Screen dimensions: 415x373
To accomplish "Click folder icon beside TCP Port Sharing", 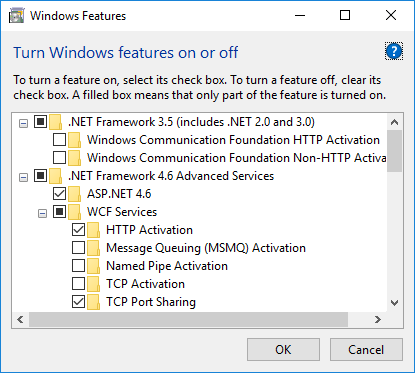I will point(94,302).
